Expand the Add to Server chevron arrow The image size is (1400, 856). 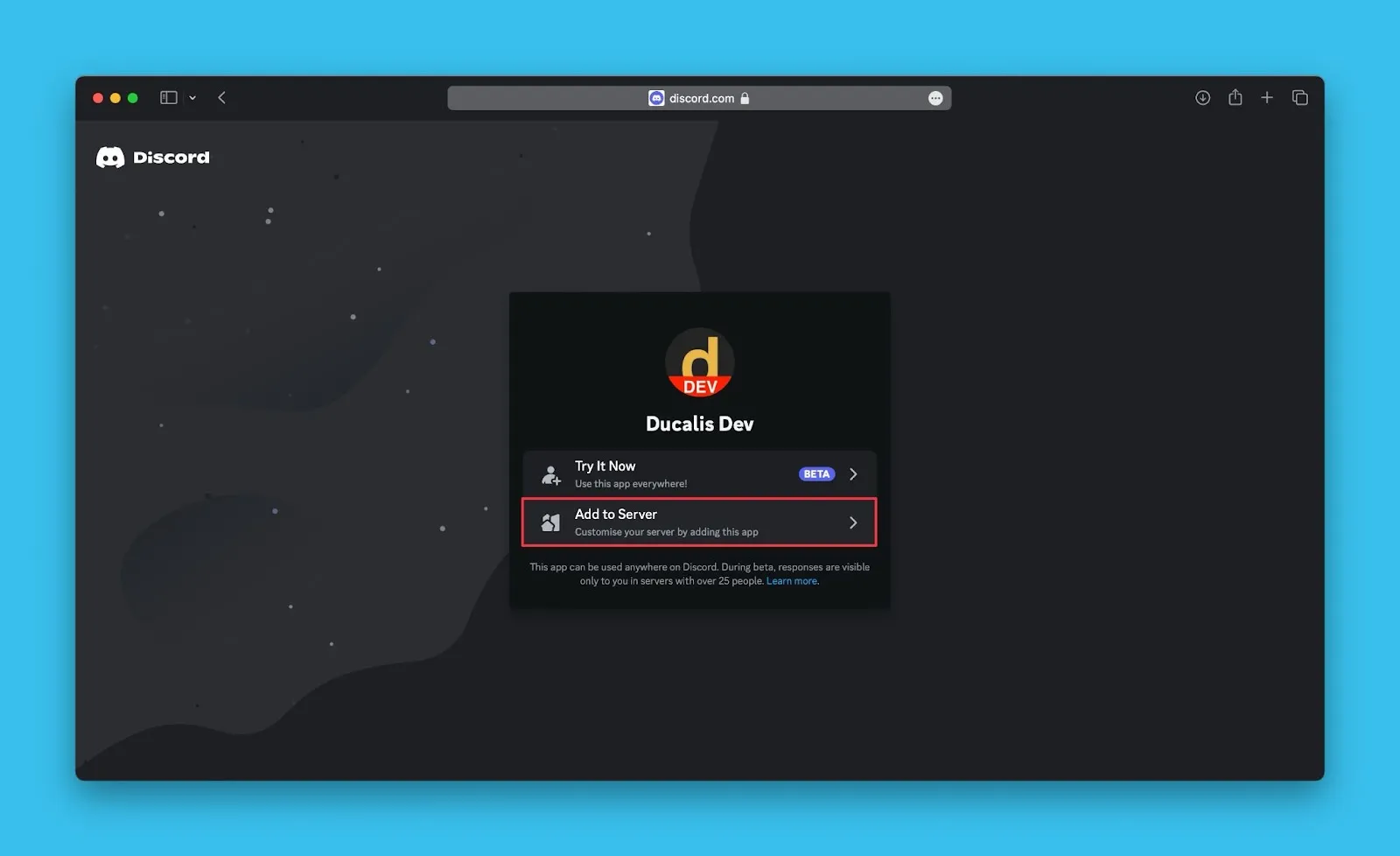[853, 523]
